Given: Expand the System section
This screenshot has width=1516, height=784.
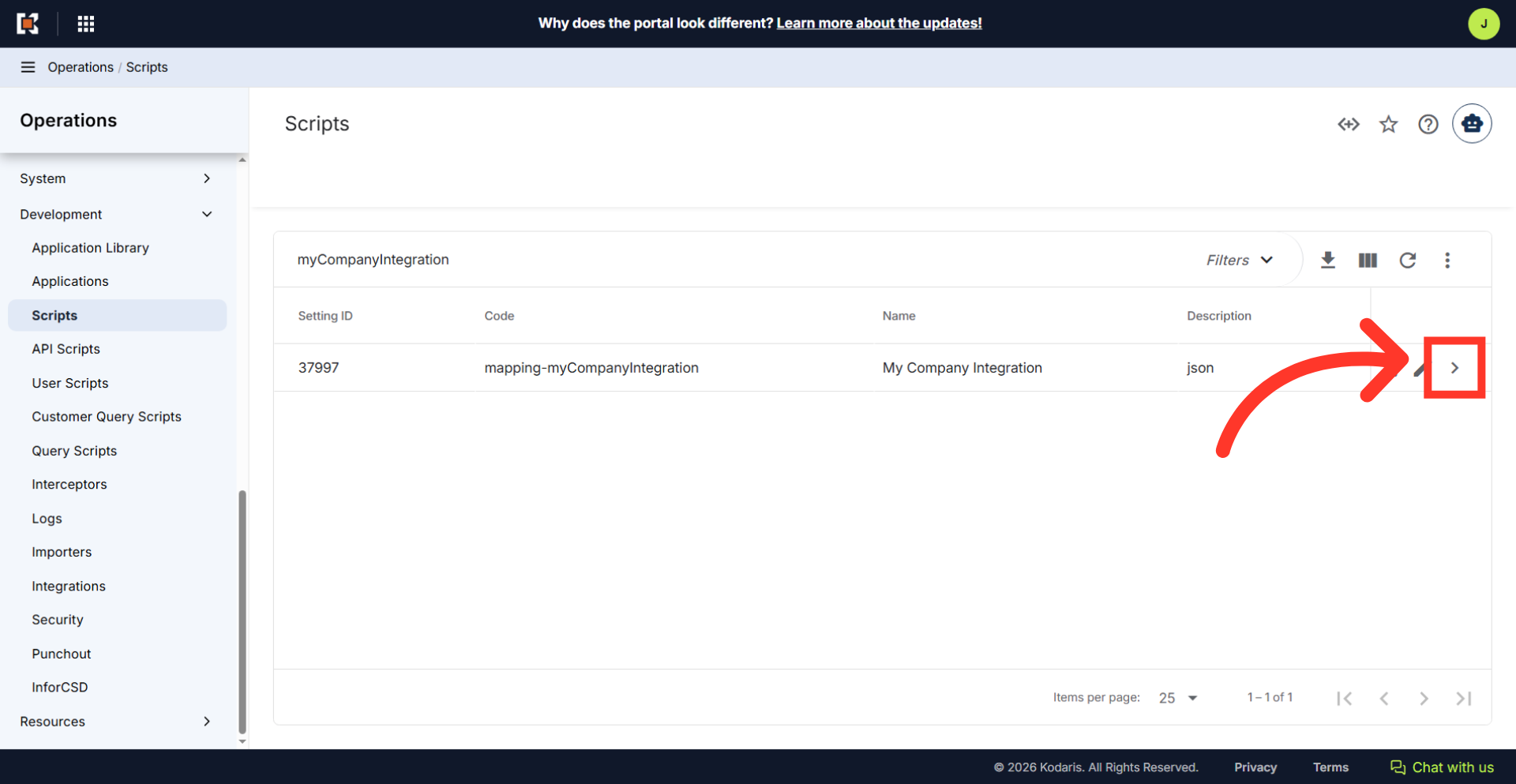Looking at the screenshot, I should coord(117,178).
